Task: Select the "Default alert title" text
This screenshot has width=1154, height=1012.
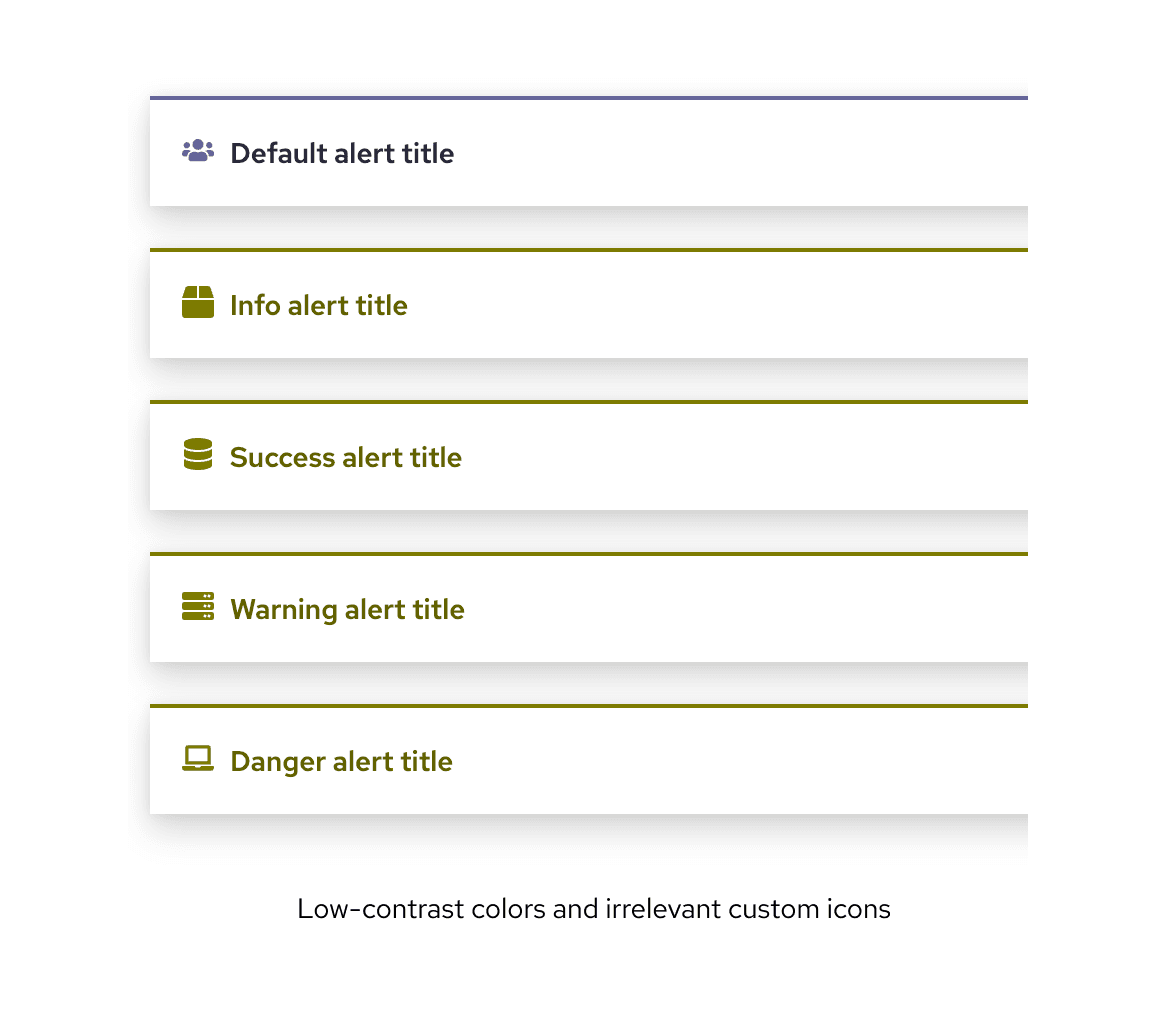Action: (342, 153)
